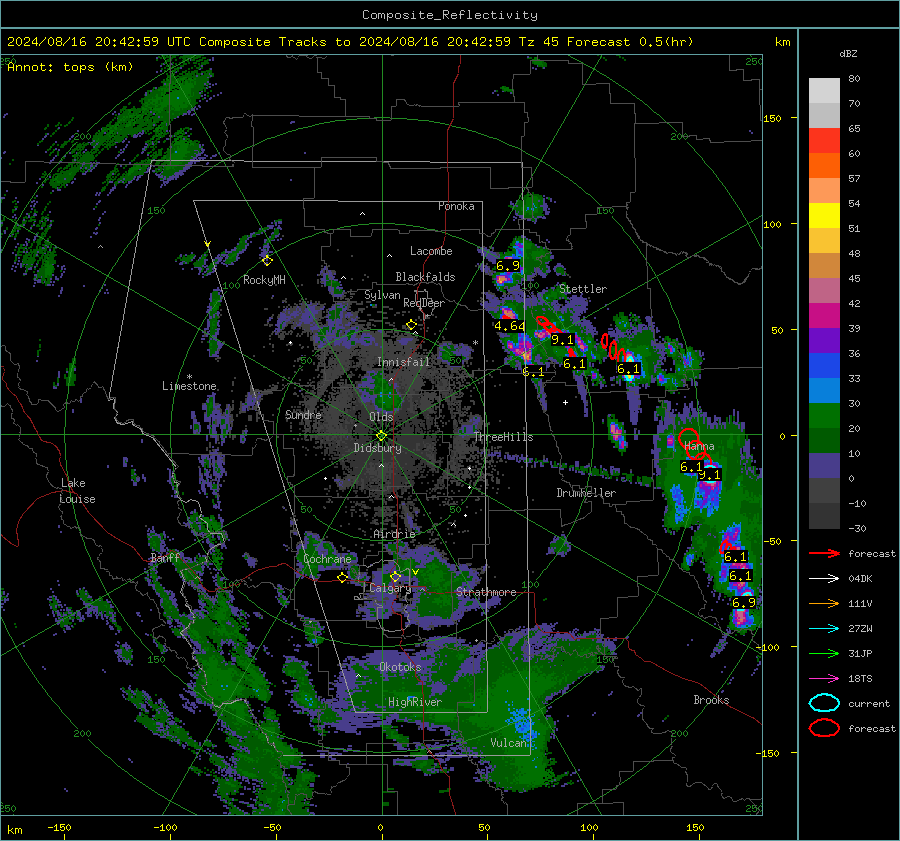Click the Sylvan label
The image size is (900, 841).
382,295
